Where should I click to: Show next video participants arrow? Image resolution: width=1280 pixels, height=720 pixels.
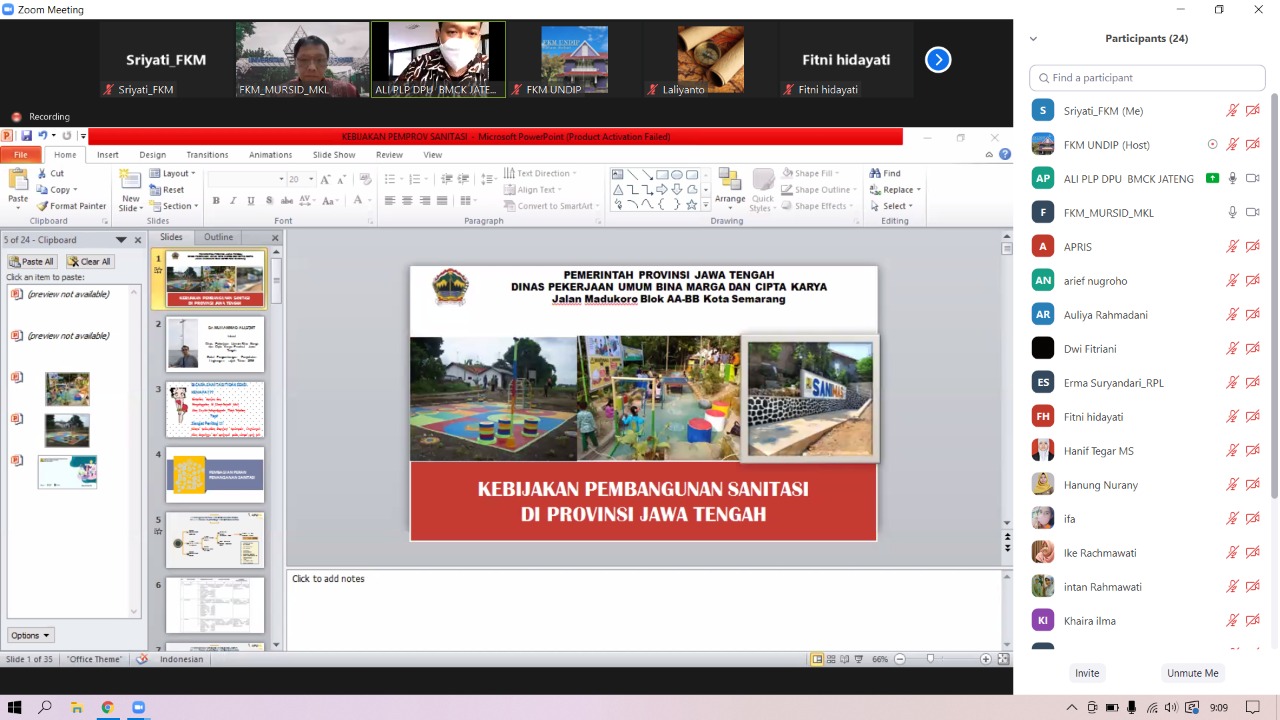(x=937, y=60)
